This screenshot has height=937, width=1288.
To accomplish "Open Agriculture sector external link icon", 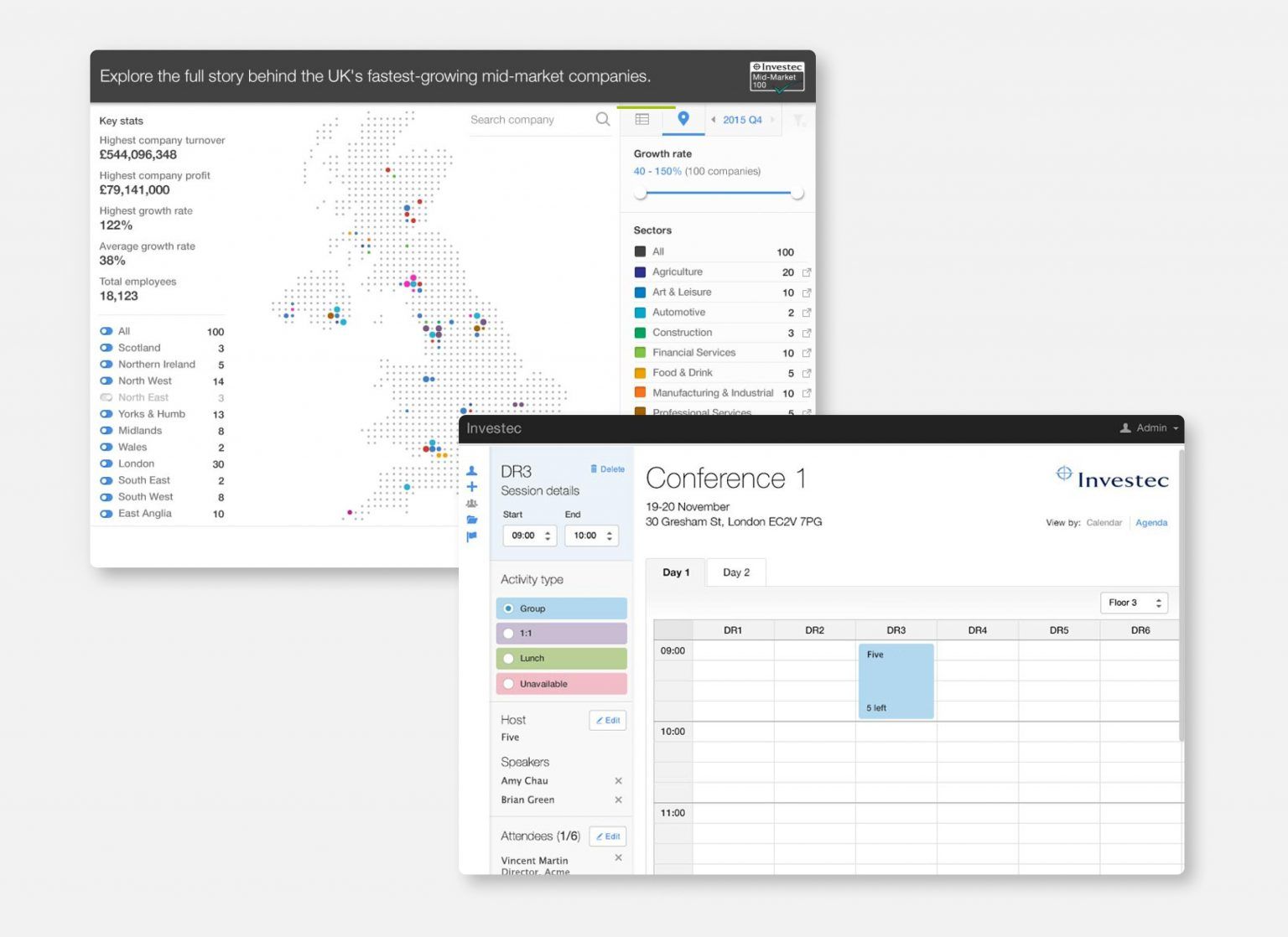I will 807,272.
